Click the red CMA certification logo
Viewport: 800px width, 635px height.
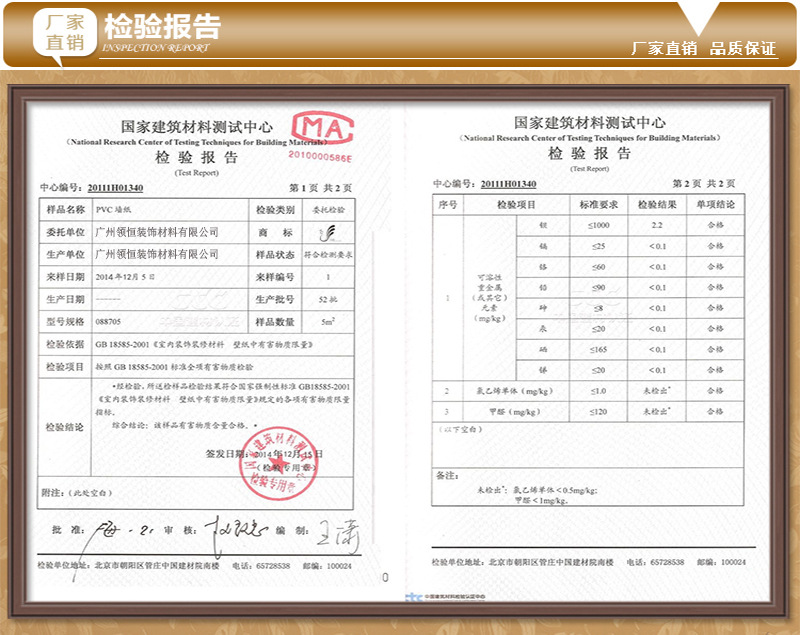pos(322,128)
